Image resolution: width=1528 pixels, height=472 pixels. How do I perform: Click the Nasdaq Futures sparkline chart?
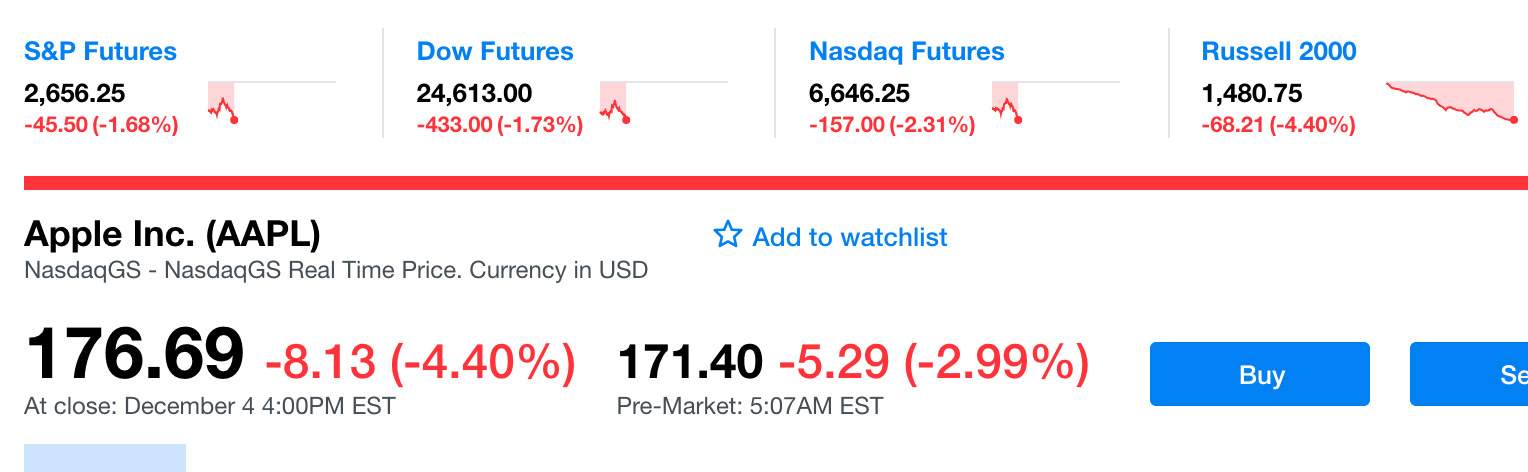(x=1055, y=101)
